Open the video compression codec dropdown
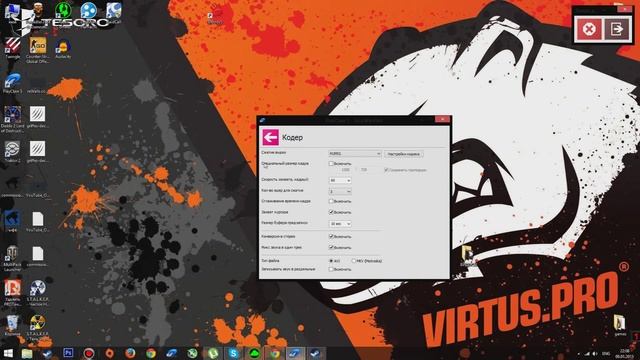 click(x=355, y=154)
